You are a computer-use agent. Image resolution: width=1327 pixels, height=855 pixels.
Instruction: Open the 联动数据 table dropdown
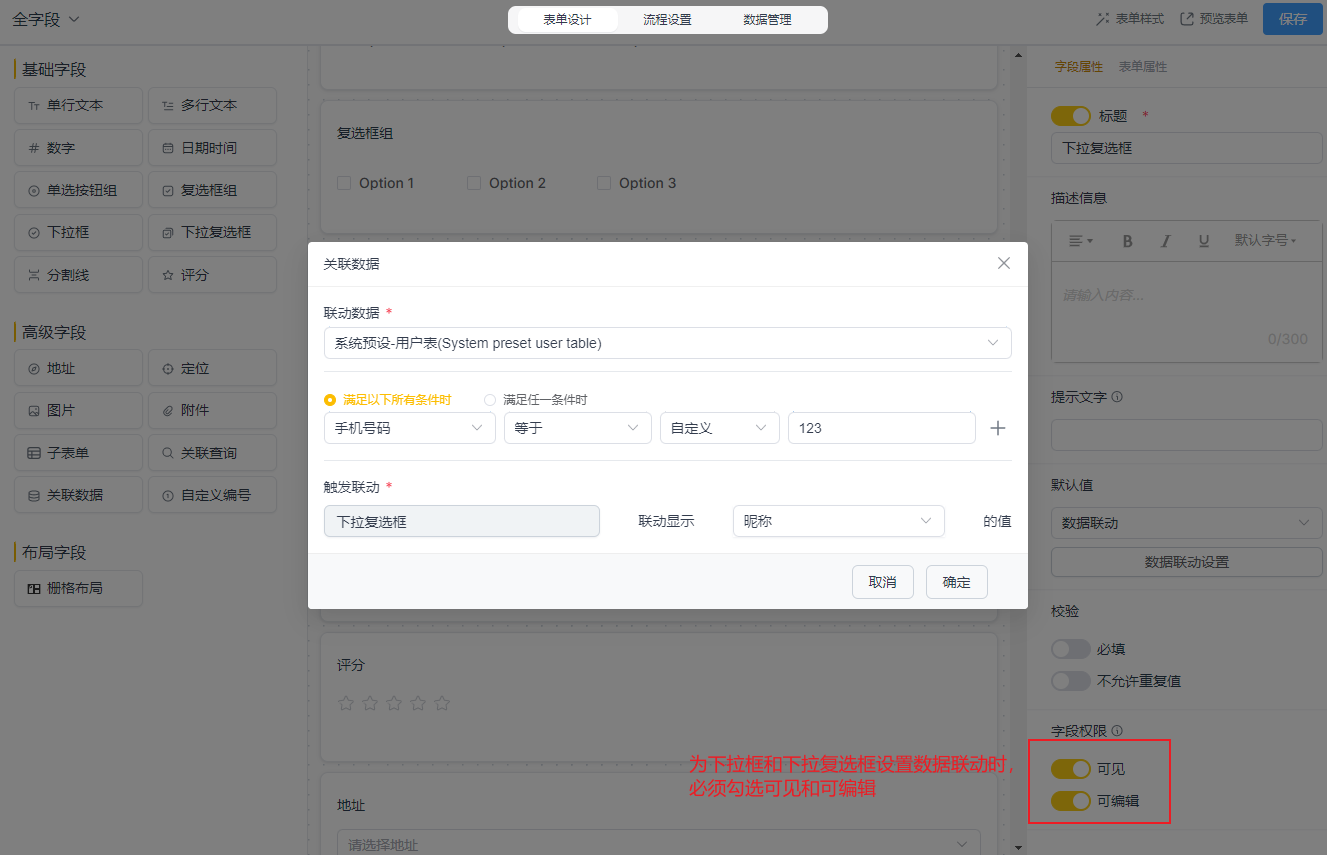tap(668, 343)
